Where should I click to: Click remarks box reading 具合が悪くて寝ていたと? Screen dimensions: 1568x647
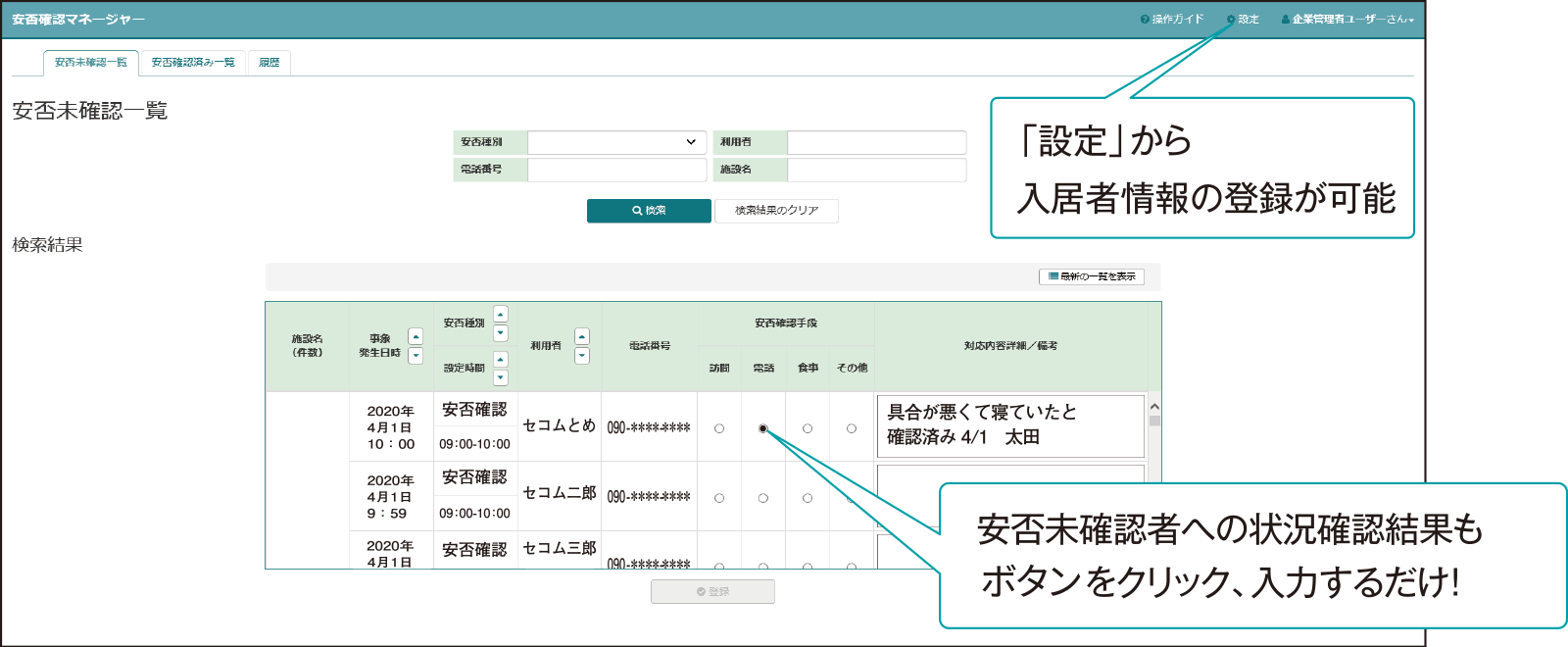coord(1010,425)
